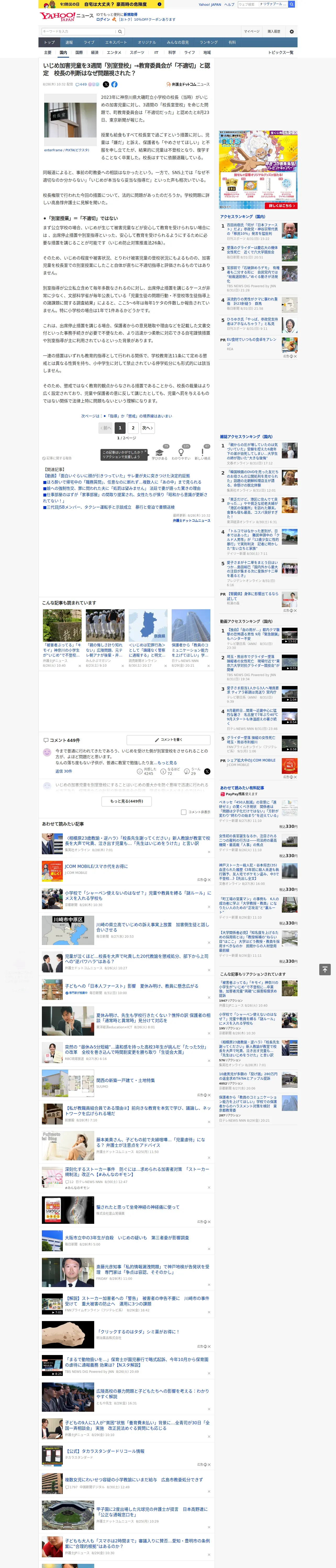
Task: Select the エキスパート navigation tab
Action: [x=116, y=43]
